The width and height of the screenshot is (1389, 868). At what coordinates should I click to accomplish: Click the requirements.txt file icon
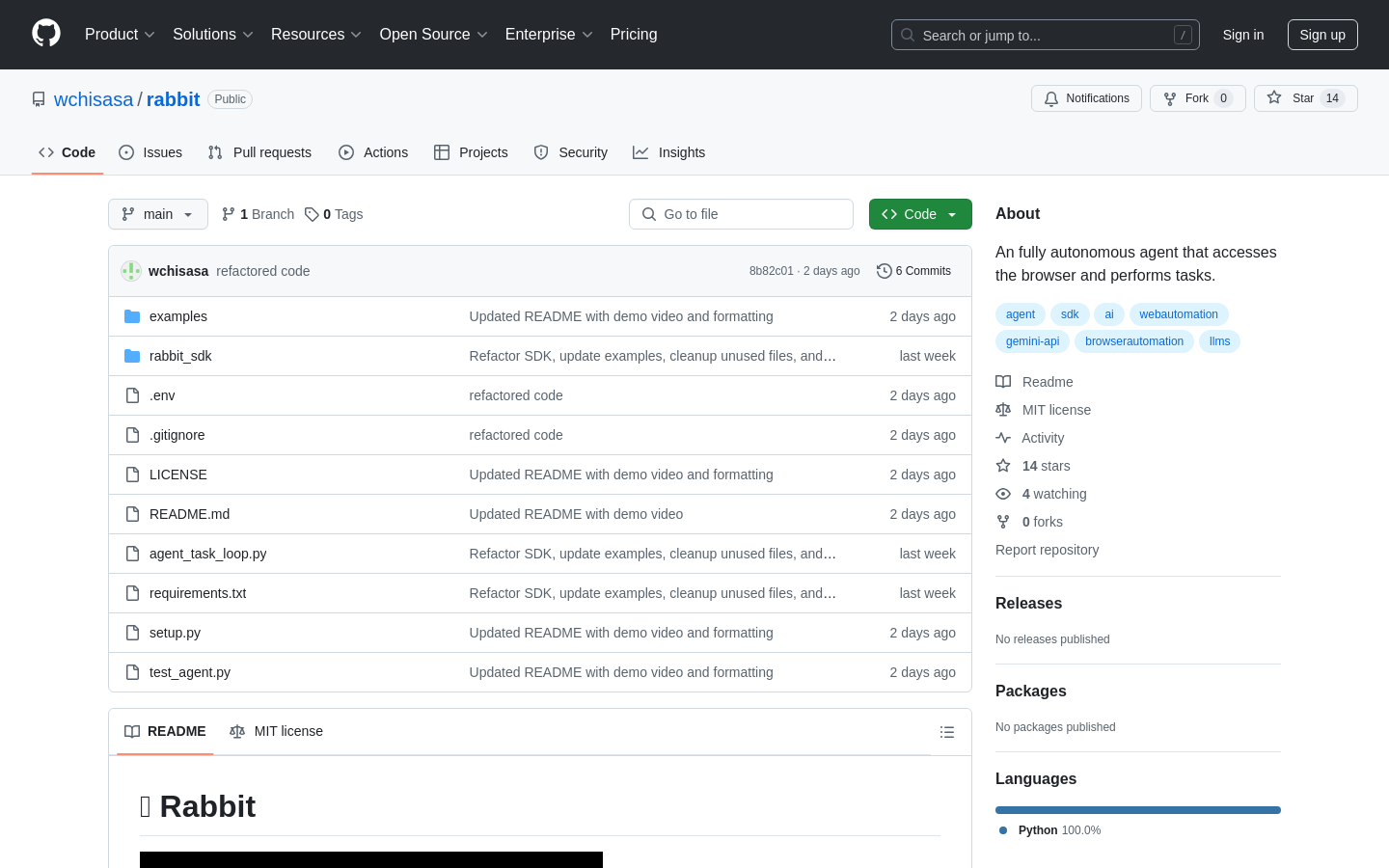[x=132, y=593]
